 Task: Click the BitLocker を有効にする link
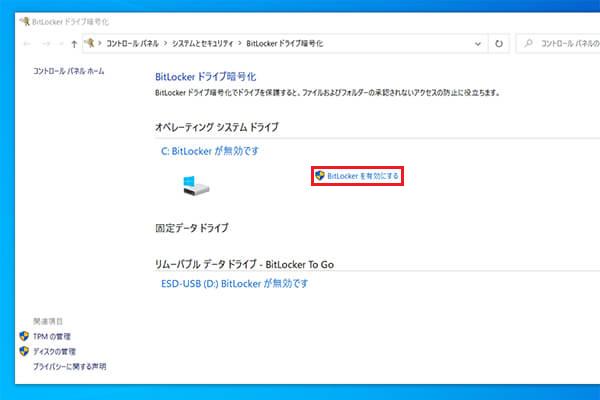[363, 175]
